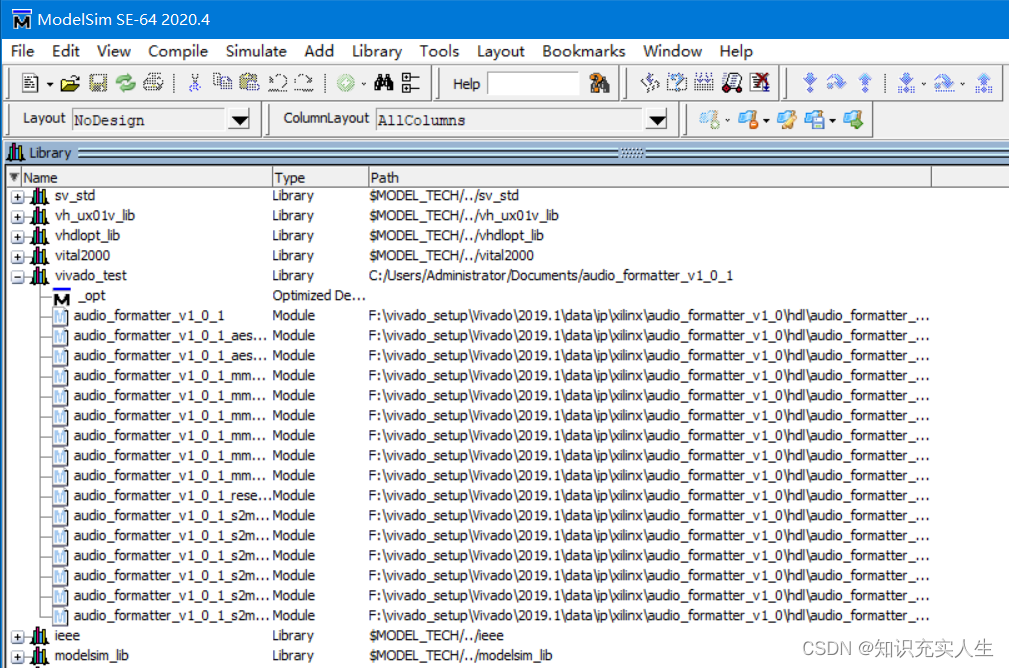
Task: Expand the vh_ux01v_lib library node
Action: [18, 217]
